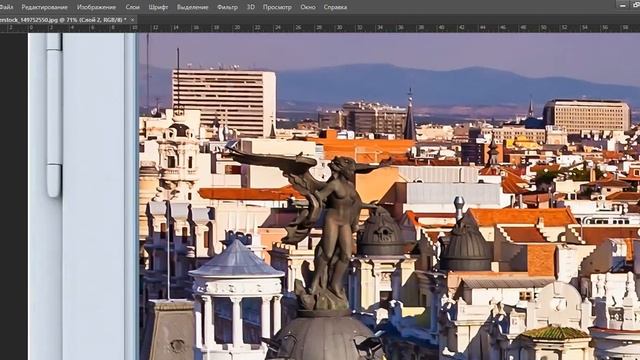Open the Справка menu
This screenshot has height=360, width=640.
335,7
